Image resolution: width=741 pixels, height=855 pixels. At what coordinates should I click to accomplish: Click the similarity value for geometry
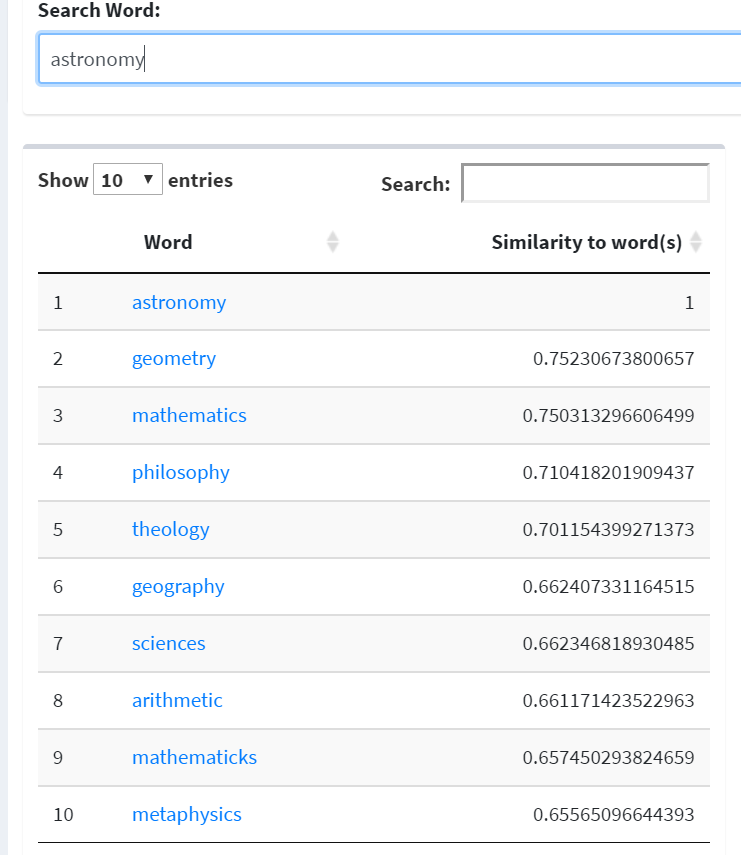(613, 359)
